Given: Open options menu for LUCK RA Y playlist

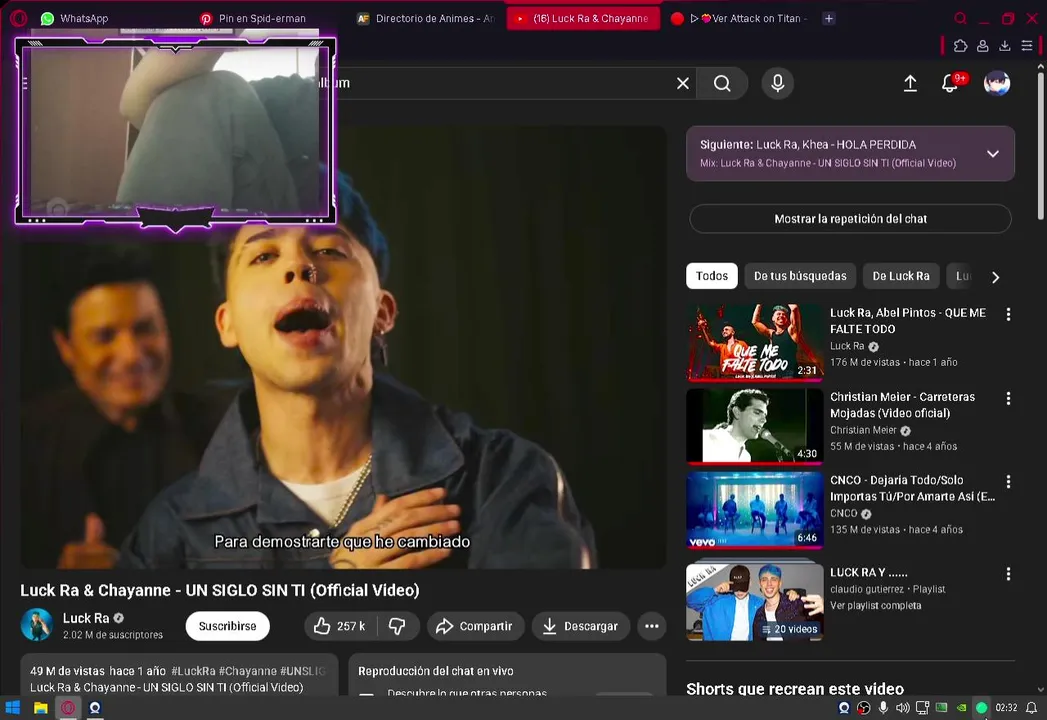Looking at the screenshot, I should coord(1008,574).
